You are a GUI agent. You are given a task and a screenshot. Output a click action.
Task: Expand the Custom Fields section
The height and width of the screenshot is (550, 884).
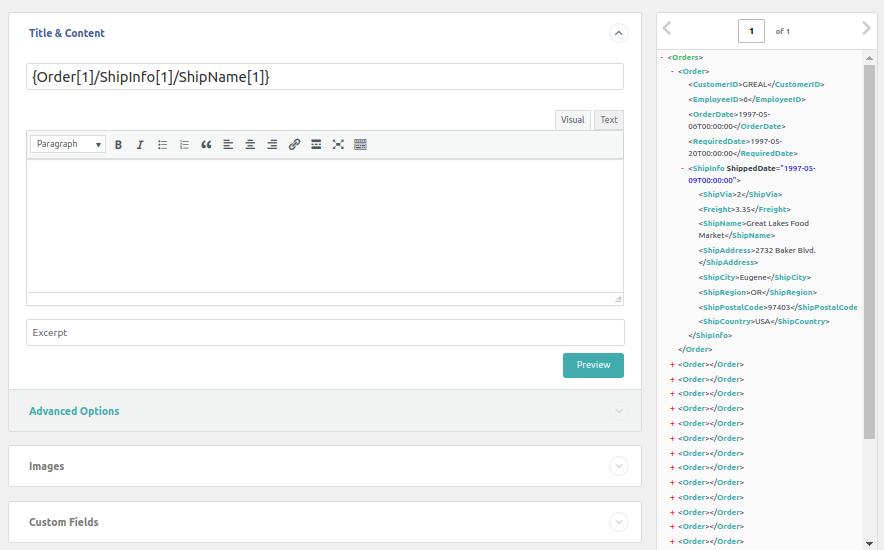[618, 522]
